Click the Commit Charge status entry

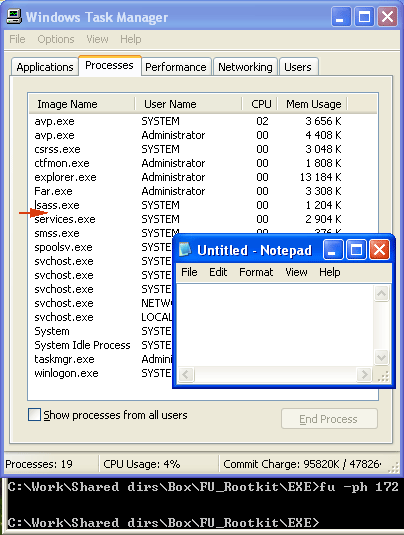[302, 464]
